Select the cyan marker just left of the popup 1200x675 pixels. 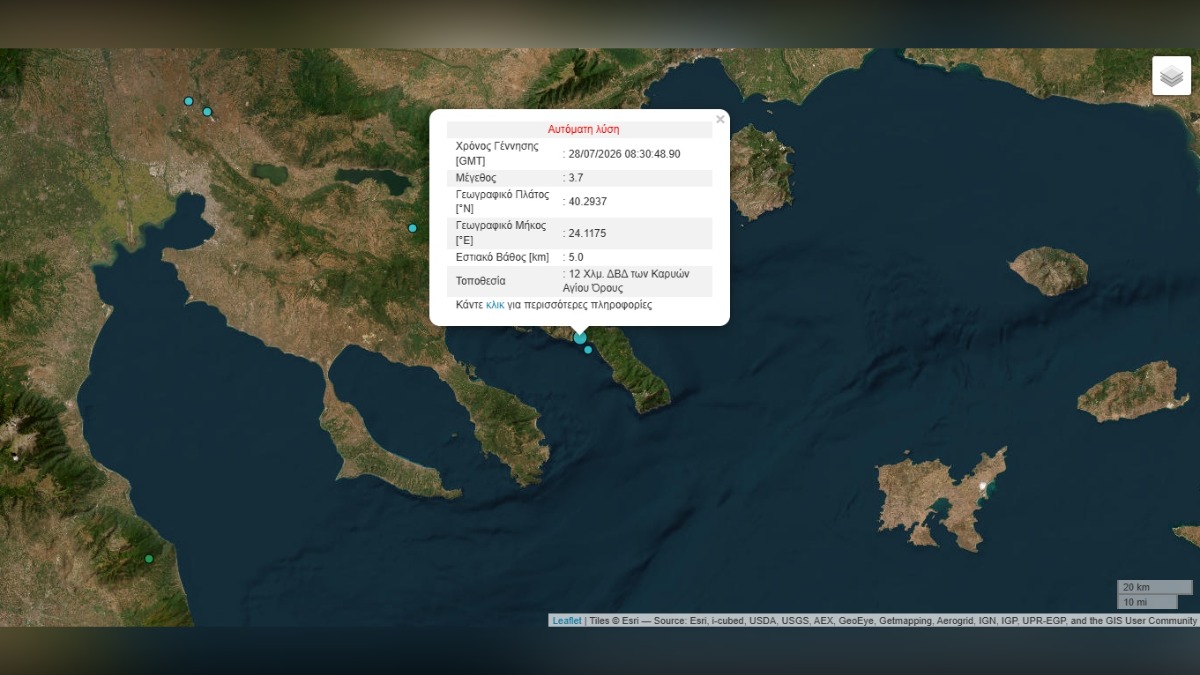(412, 228)
